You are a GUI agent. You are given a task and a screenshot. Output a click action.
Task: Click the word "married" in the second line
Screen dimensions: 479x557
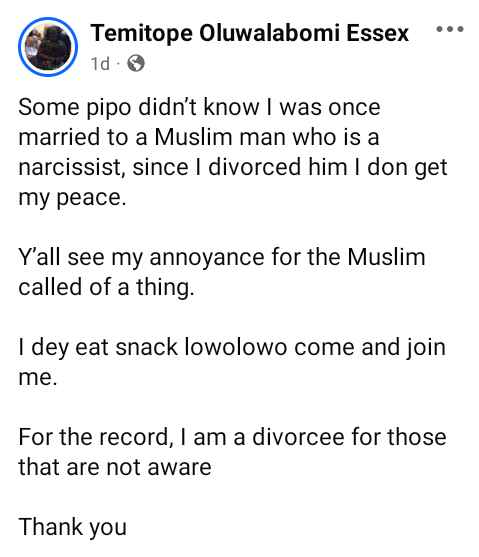coord(59,137)
